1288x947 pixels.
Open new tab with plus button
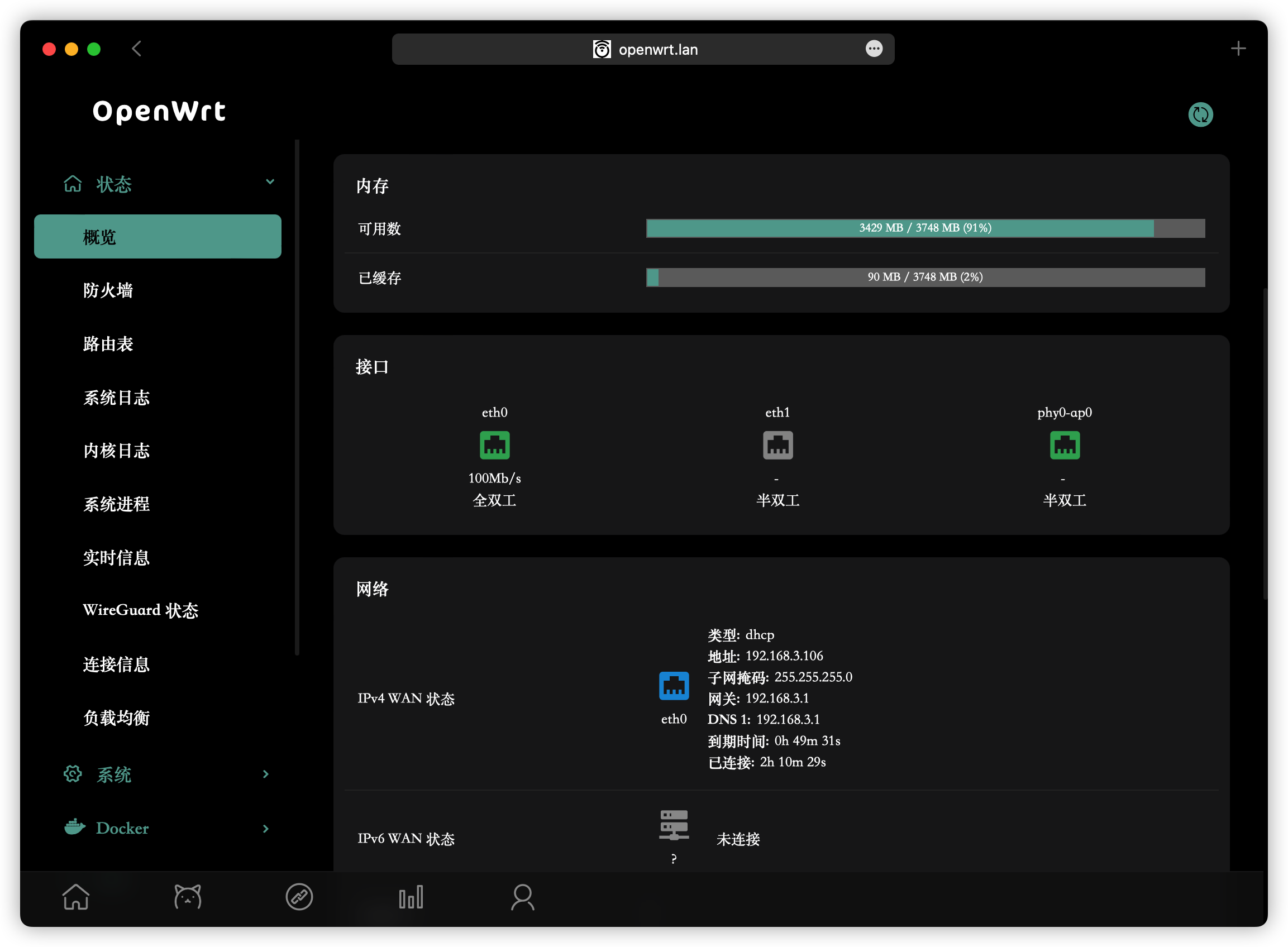pos(1238,49)
